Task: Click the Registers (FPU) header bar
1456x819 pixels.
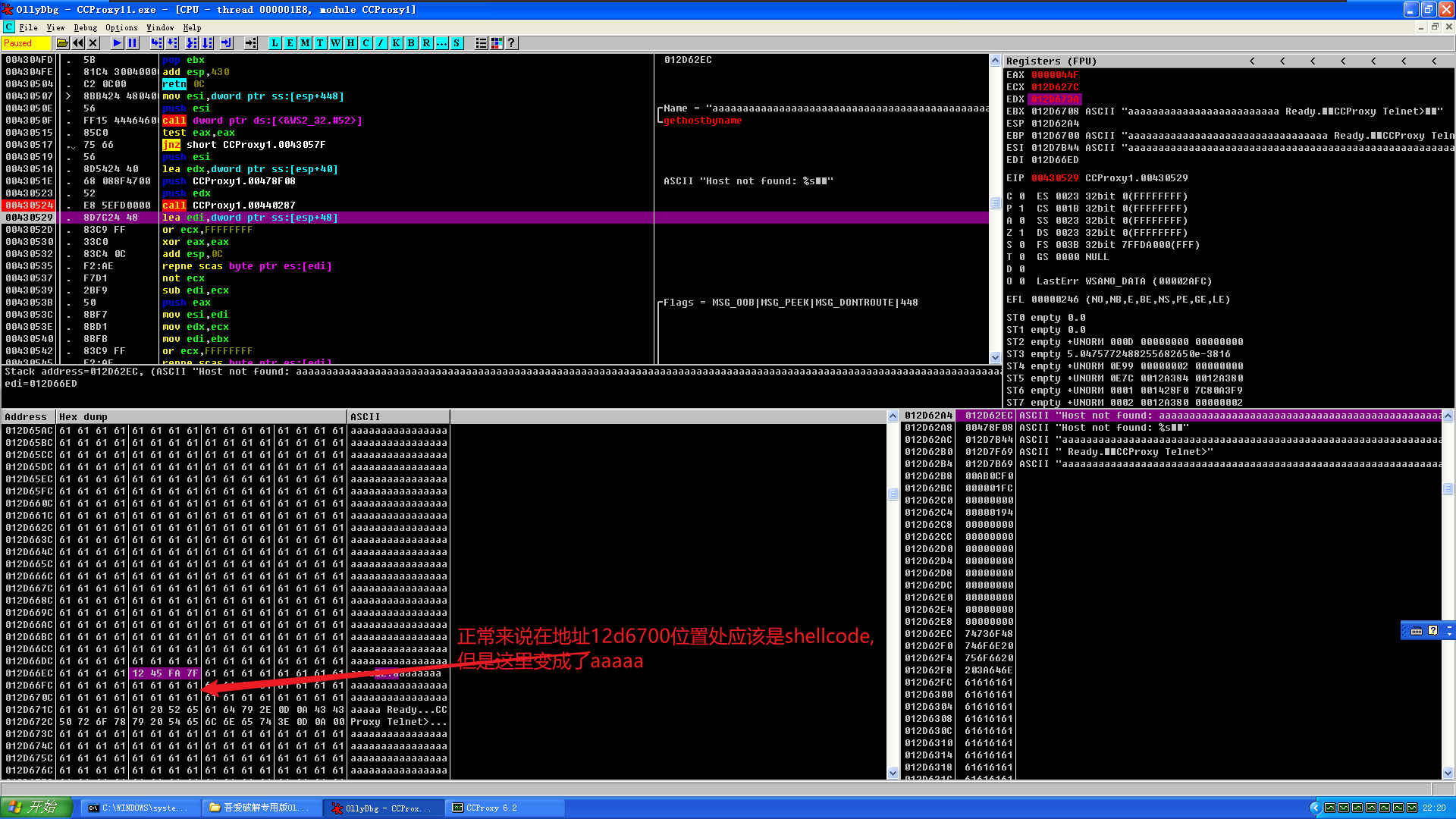Action: (x=1228, y=61)
